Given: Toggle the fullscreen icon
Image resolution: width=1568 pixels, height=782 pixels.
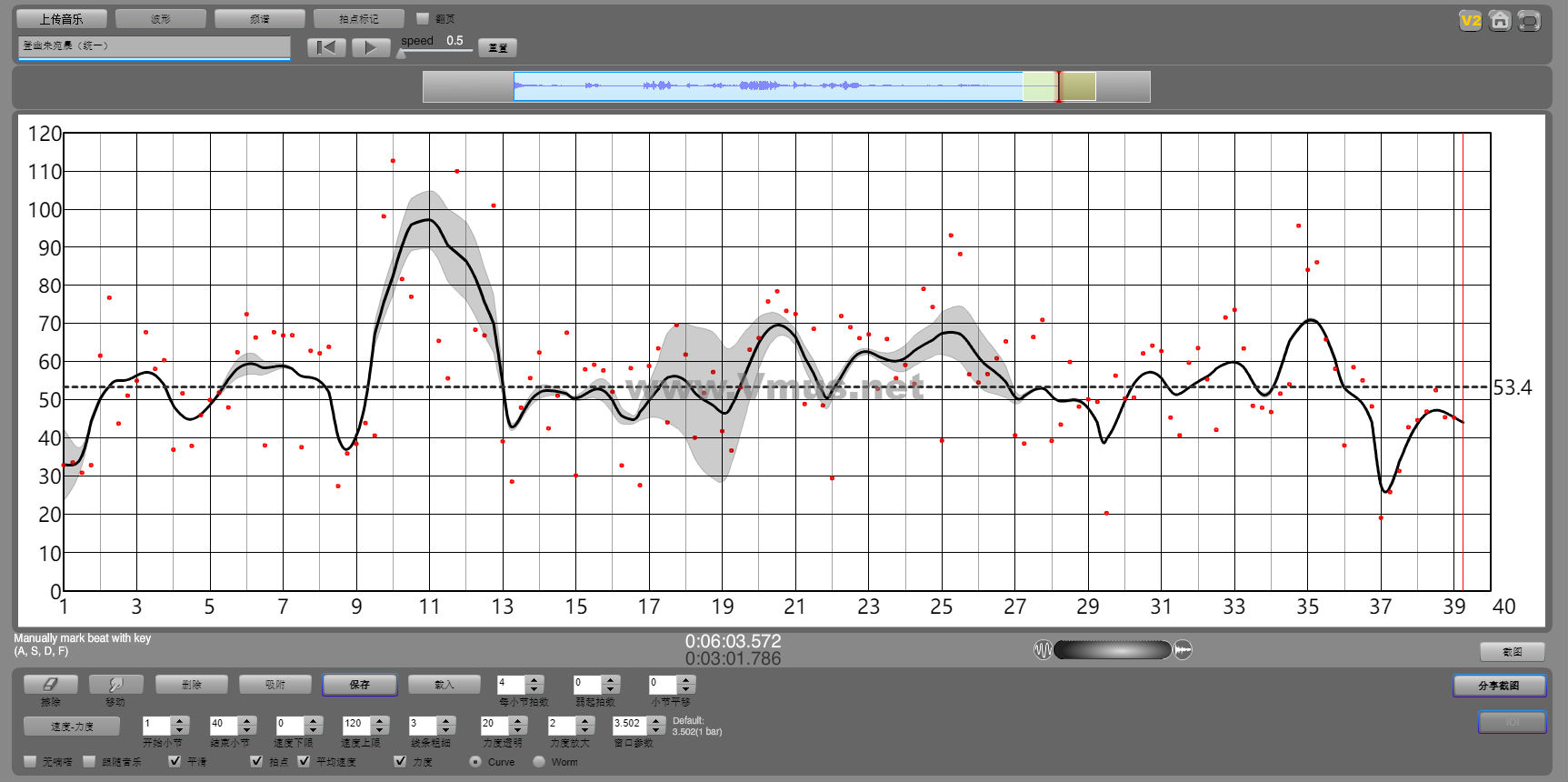Looking at the screenshot, I should [x=1529, y=21].
